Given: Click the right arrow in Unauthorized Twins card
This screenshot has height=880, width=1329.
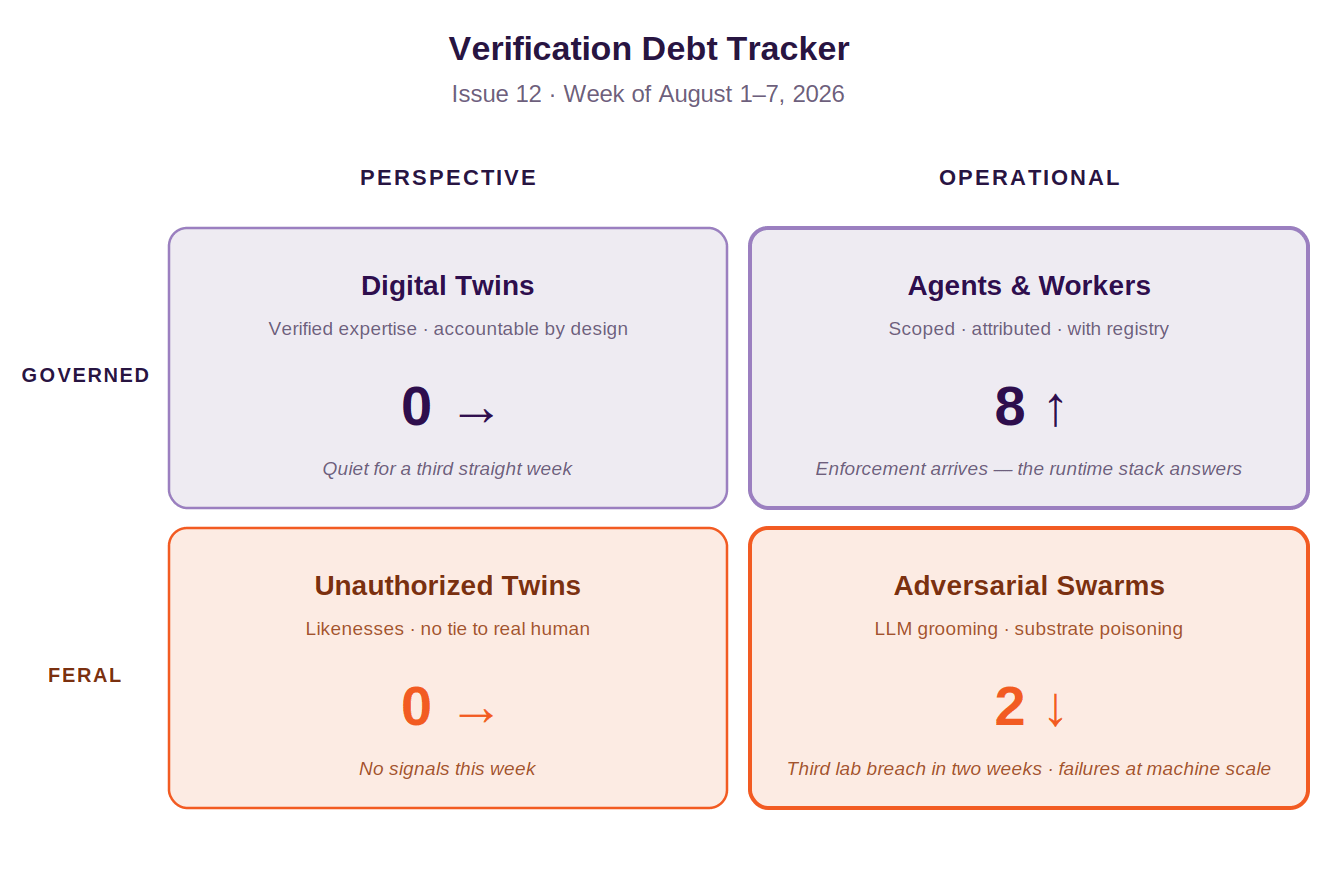Looking at the screenshot, I should 476,714.
